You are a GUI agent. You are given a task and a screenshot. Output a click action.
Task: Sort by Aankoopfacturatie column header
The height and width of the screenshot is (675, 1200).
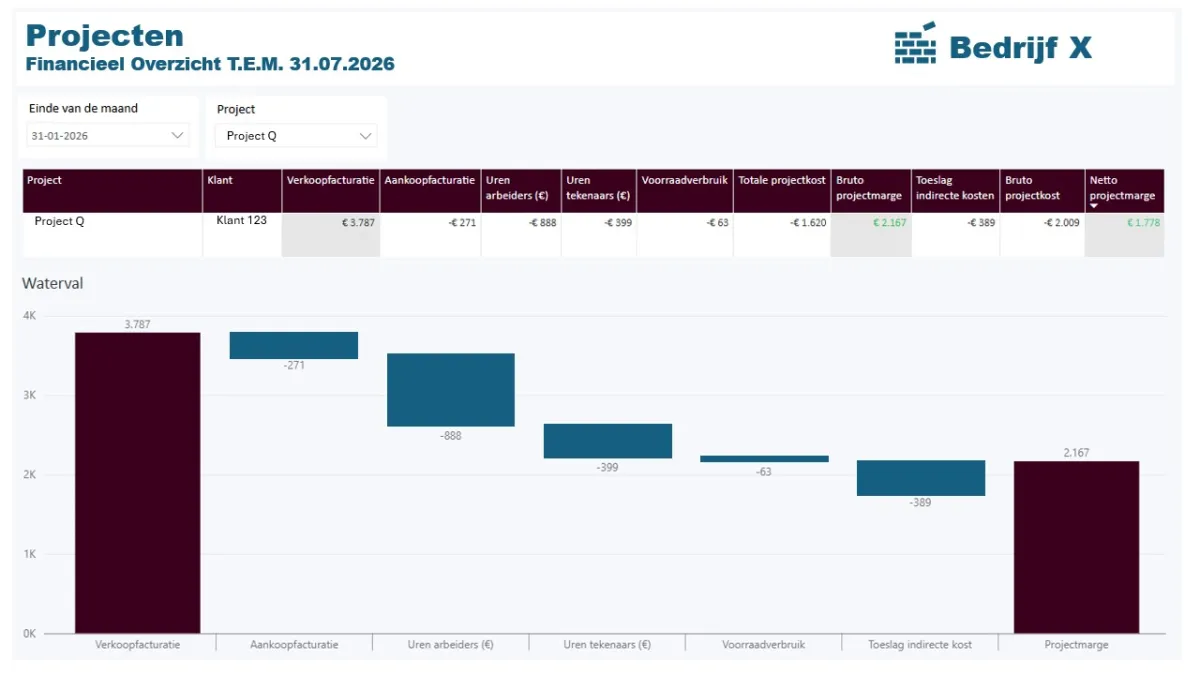click(x=429, y=181)
